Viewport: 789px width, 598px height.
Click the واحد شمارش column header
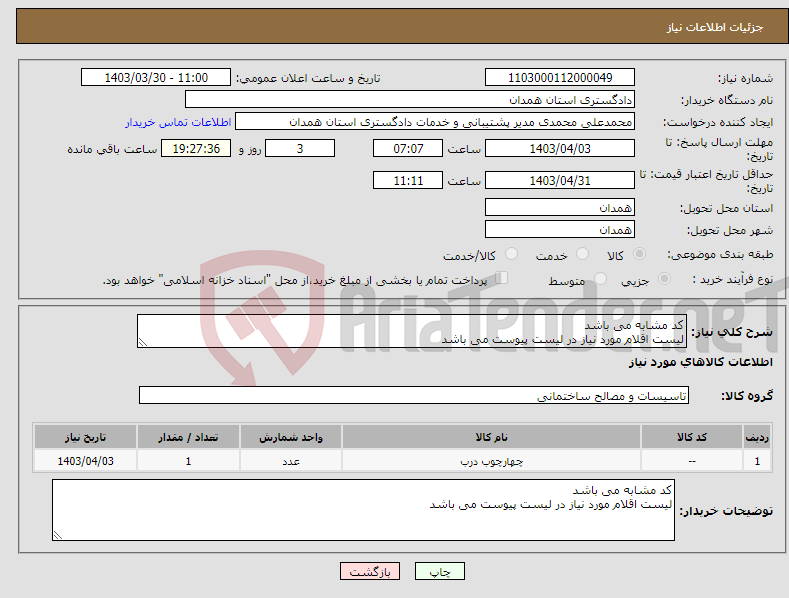[291, 437]
